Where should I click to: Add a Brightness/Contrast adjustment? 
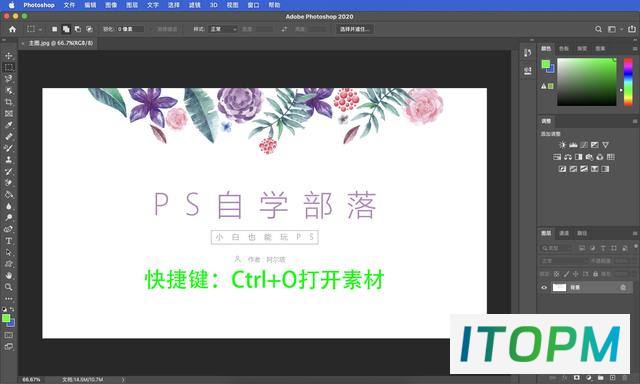click(x=562, y=144)
